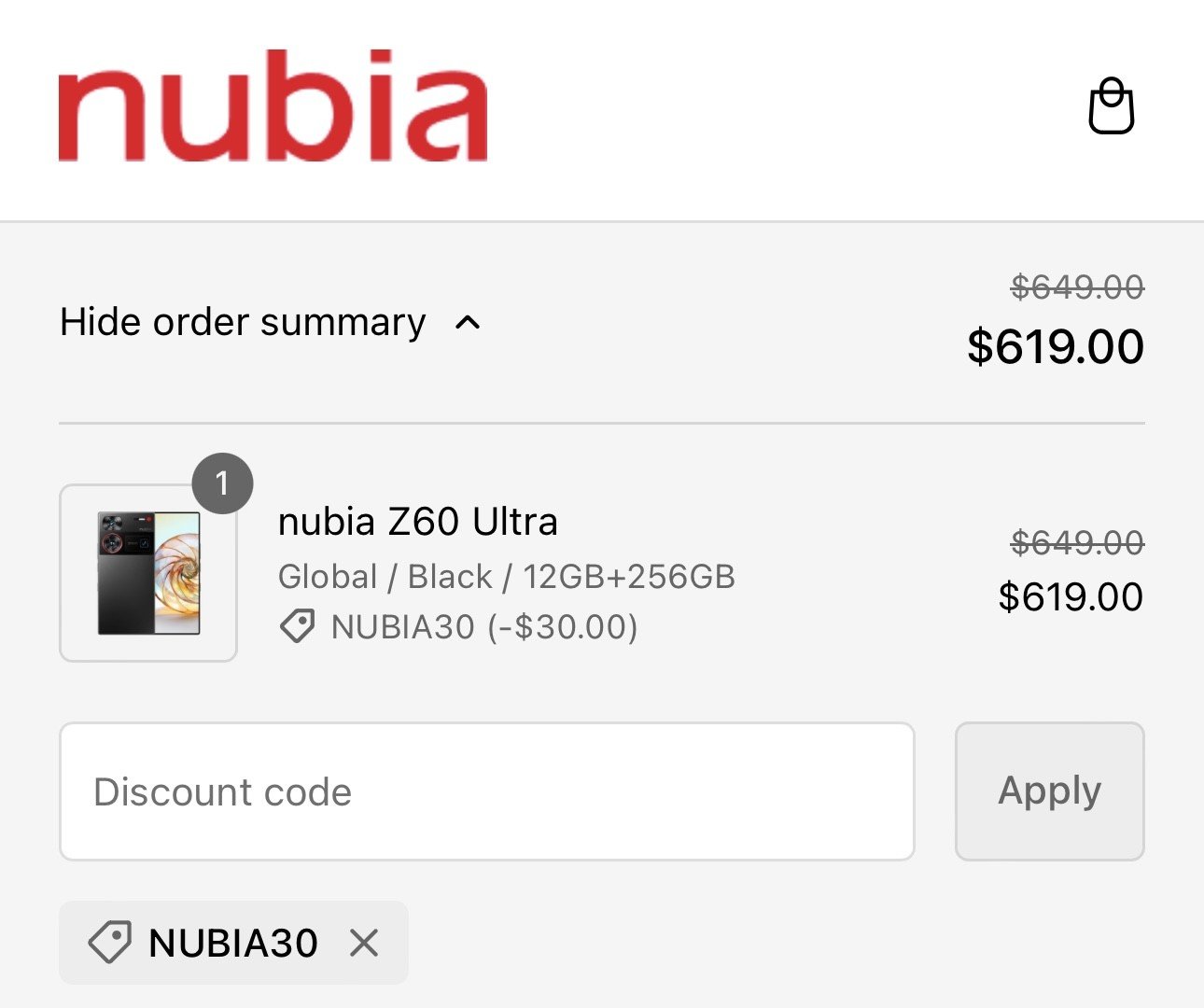Click the NUBIA30 applied code chip label

[233, 943]
